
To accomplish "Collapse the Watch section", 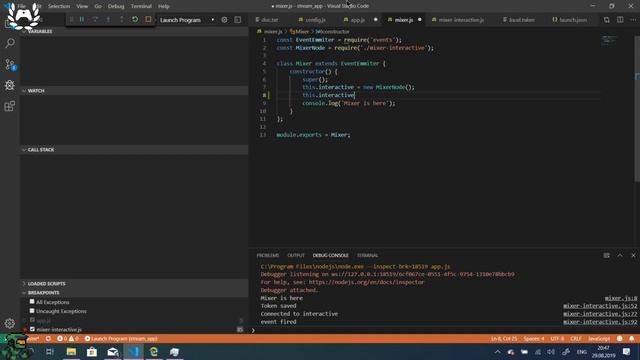I will tap(134, 91).
